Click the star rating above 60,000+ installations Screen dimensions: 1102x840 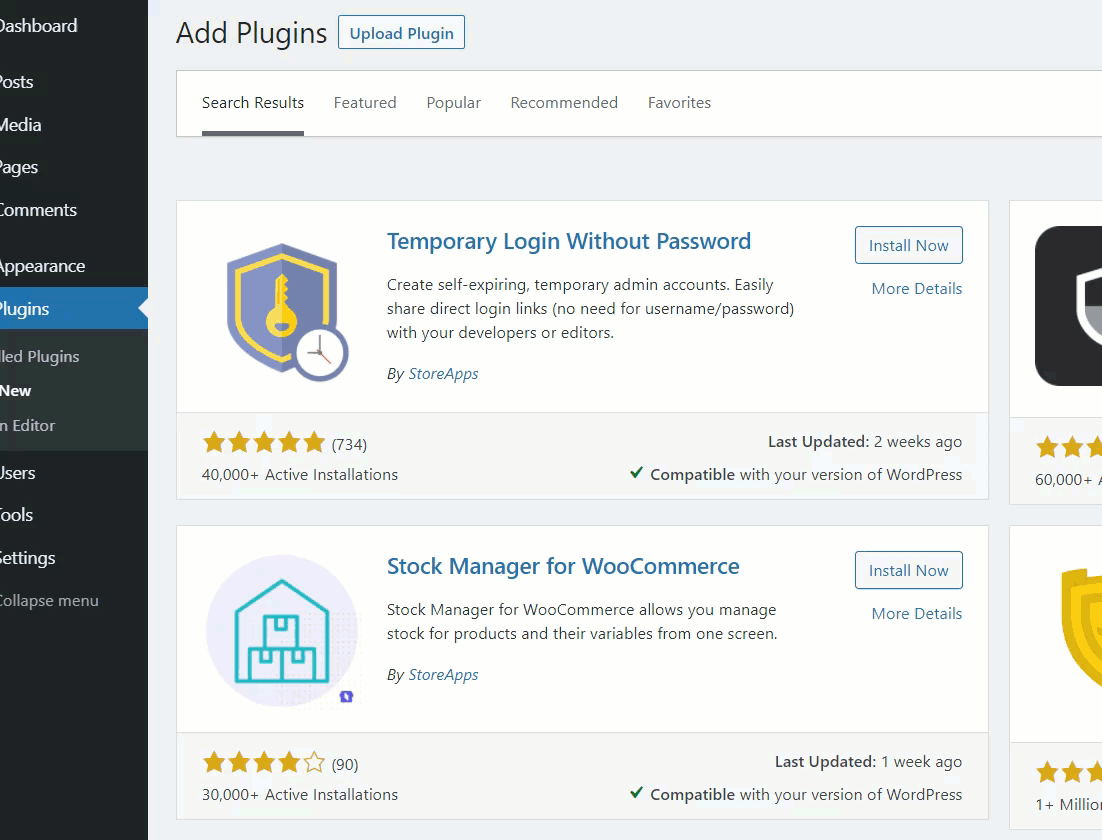(1069, 447)
